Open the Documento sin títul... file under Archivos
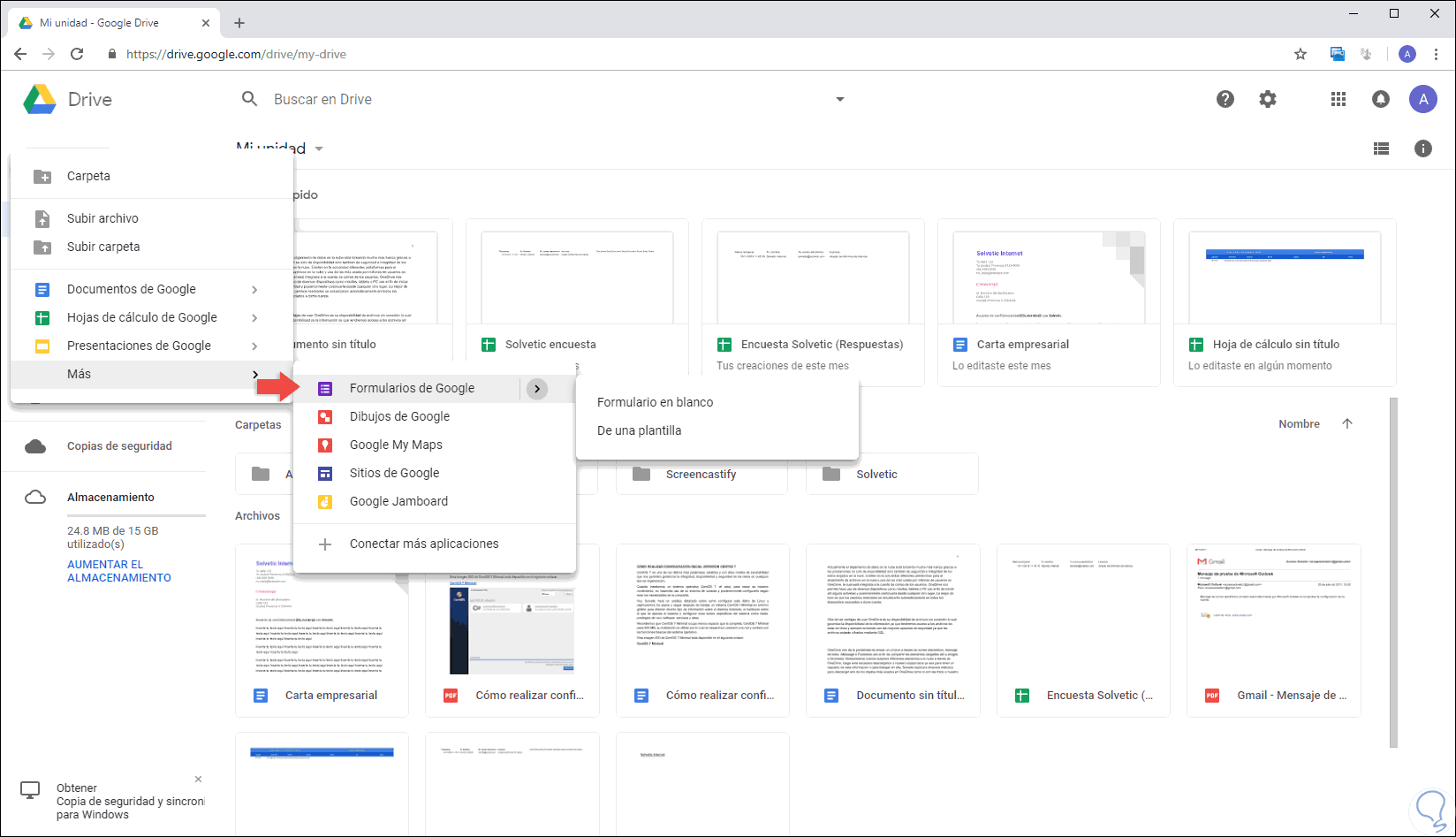The height and width of the screenshot is (837, 1456). [x=893, y=630]
